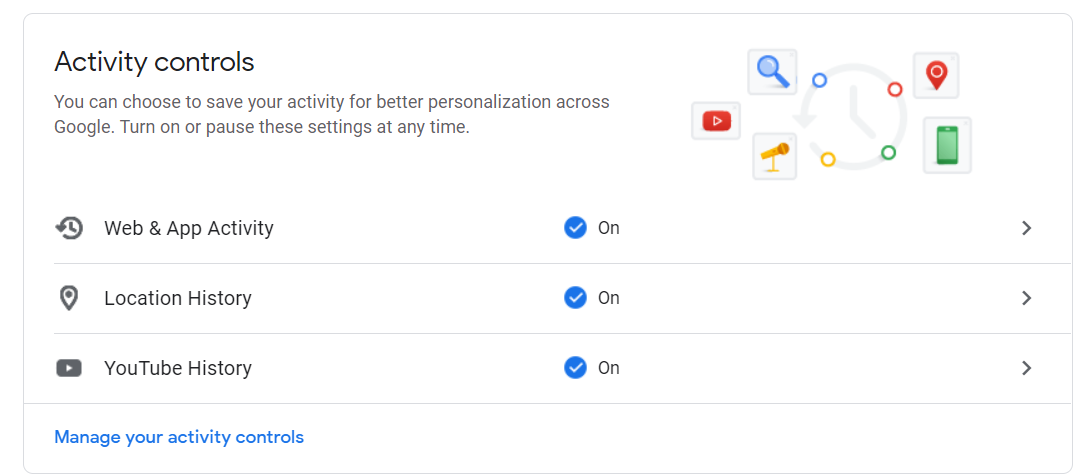The width and height of the screenshot is (1082, 475).
Task: Toggle the Location History On checkmark
Action: click(x=575, y=298)
